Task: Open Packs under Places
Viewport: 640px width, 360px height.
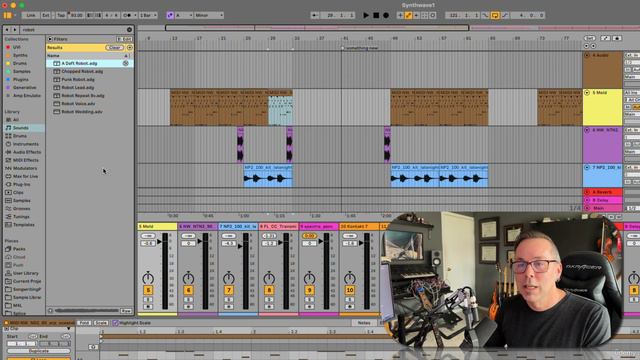Action: tap(19, 249)
